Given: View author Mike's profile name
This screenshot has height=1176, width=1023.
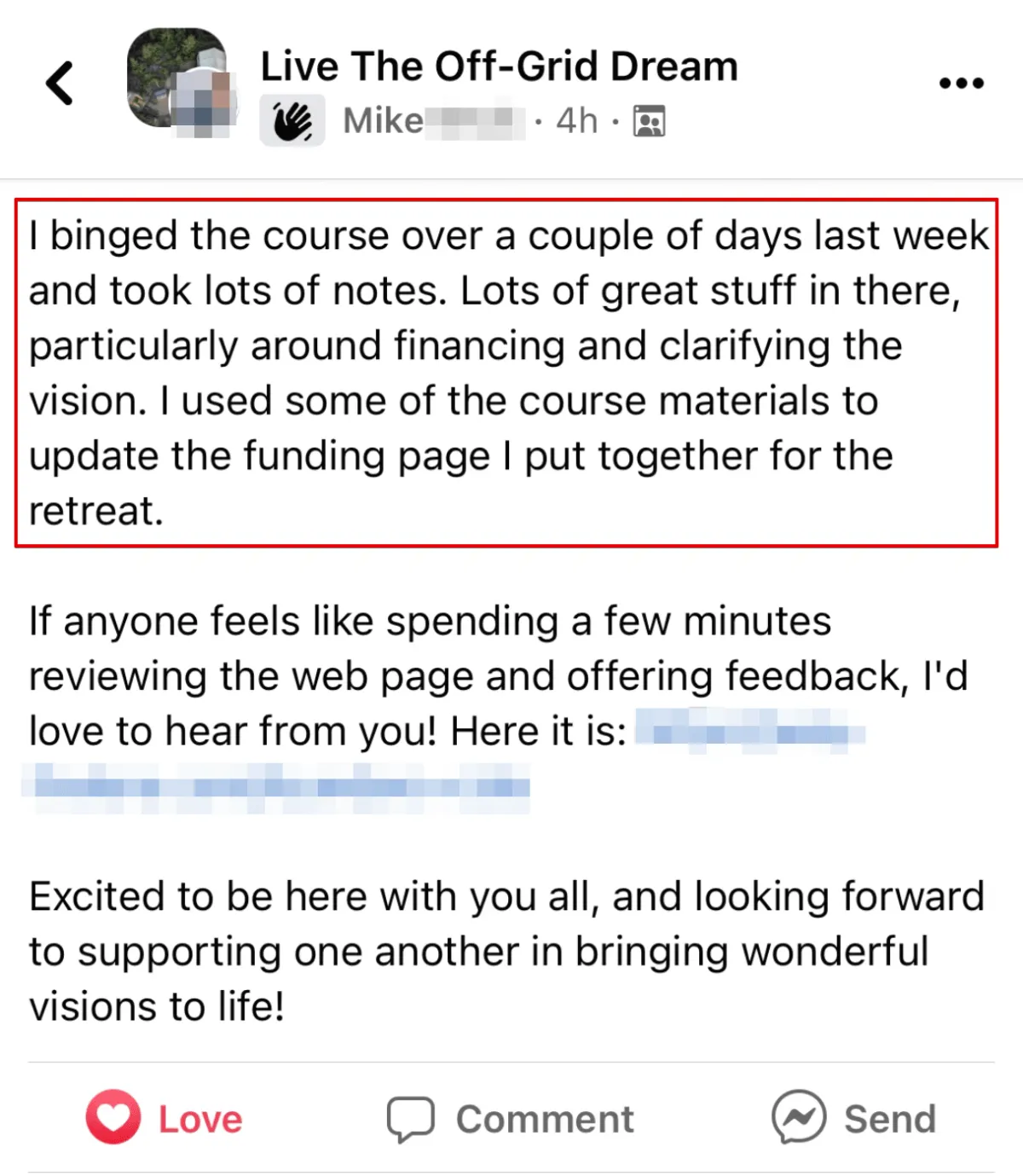Looking at the screenshot, I should (383, 121).
